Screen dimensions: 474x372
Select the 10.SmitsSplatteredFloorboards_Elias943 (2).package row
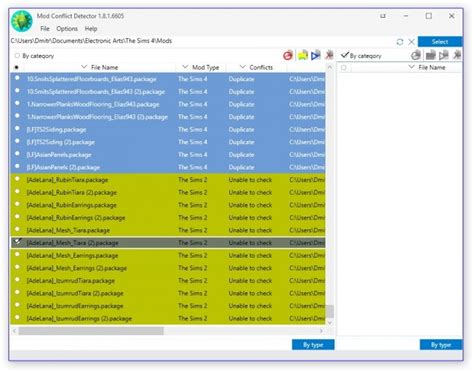point(168,92)
